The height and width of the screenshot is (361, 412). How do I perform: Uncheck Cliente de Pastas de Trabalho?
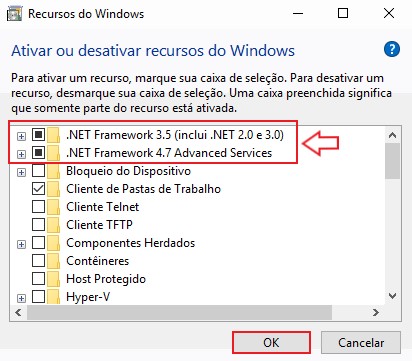39,189
